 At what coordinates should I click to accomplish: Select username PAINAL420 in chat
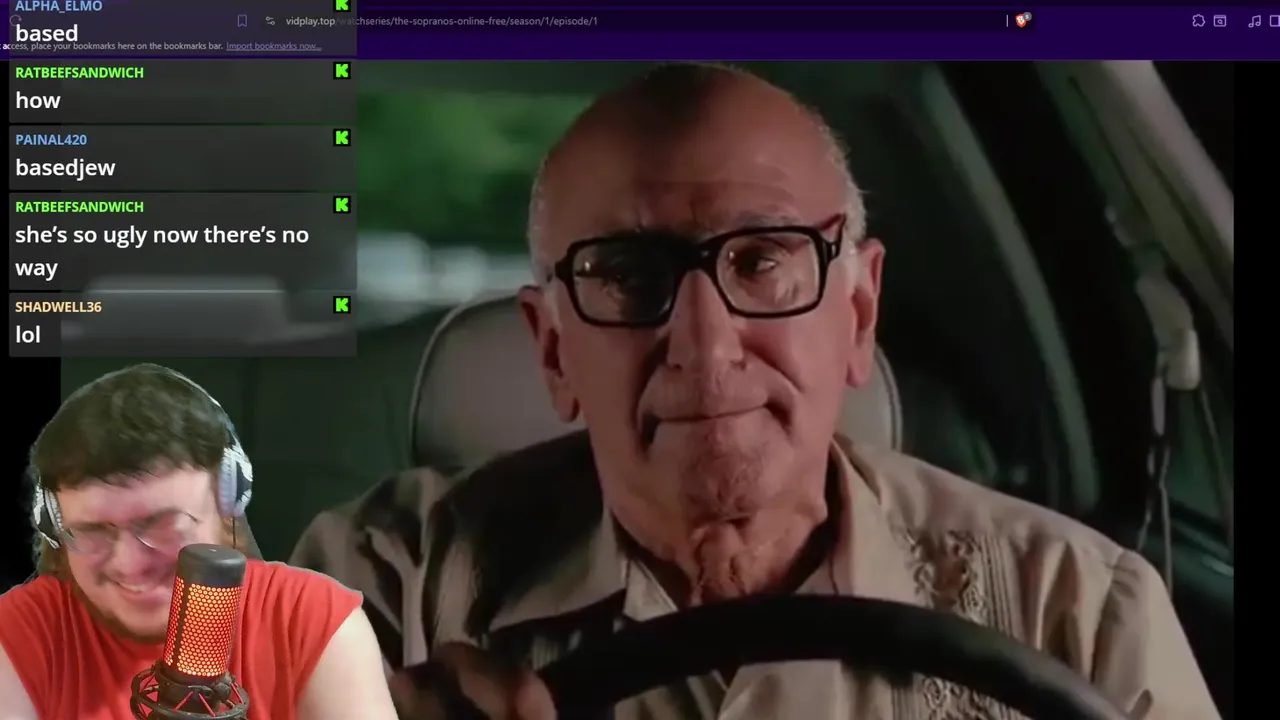(51, 139)
